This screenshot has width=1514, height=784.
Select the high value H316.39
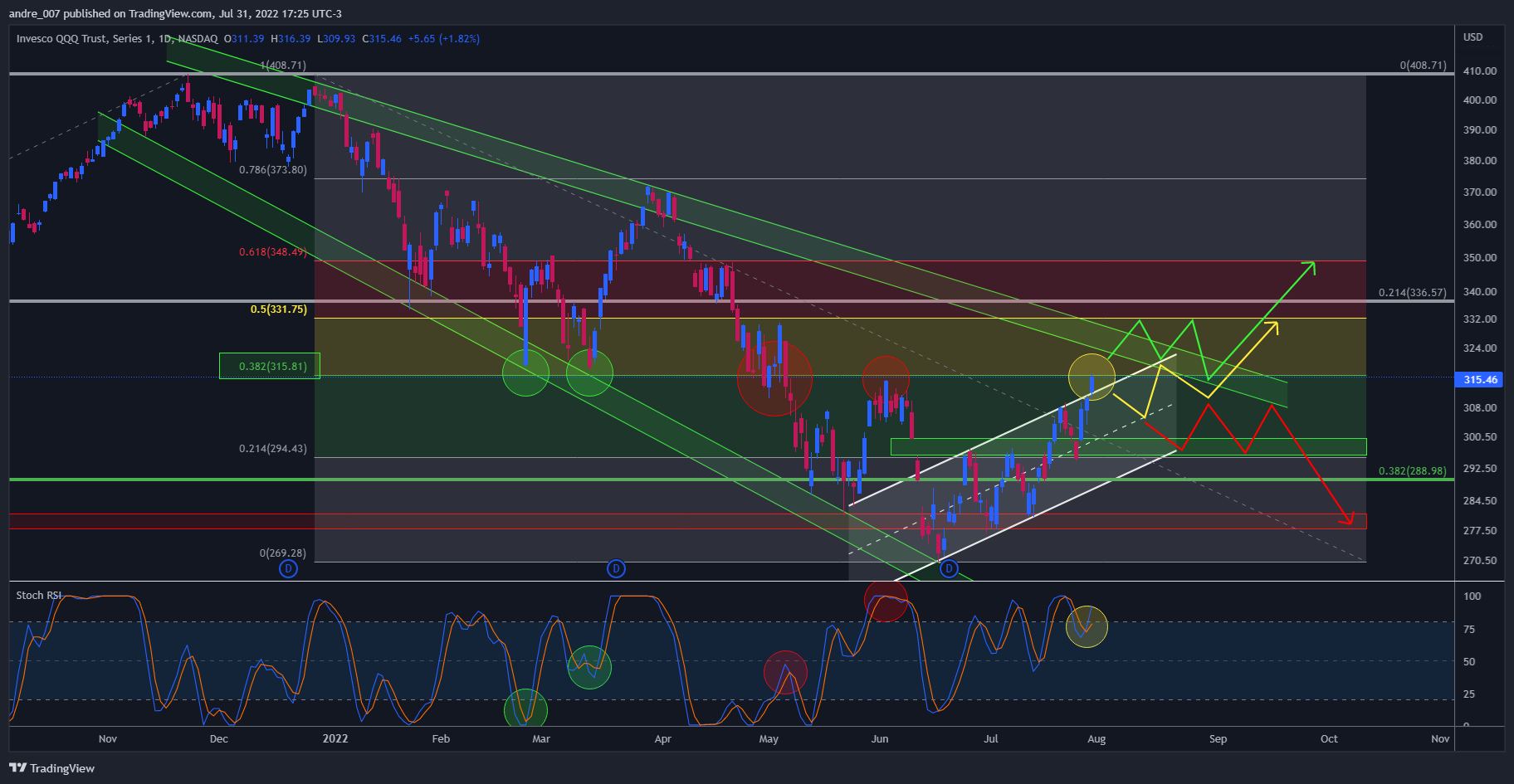tap(291, 39)
